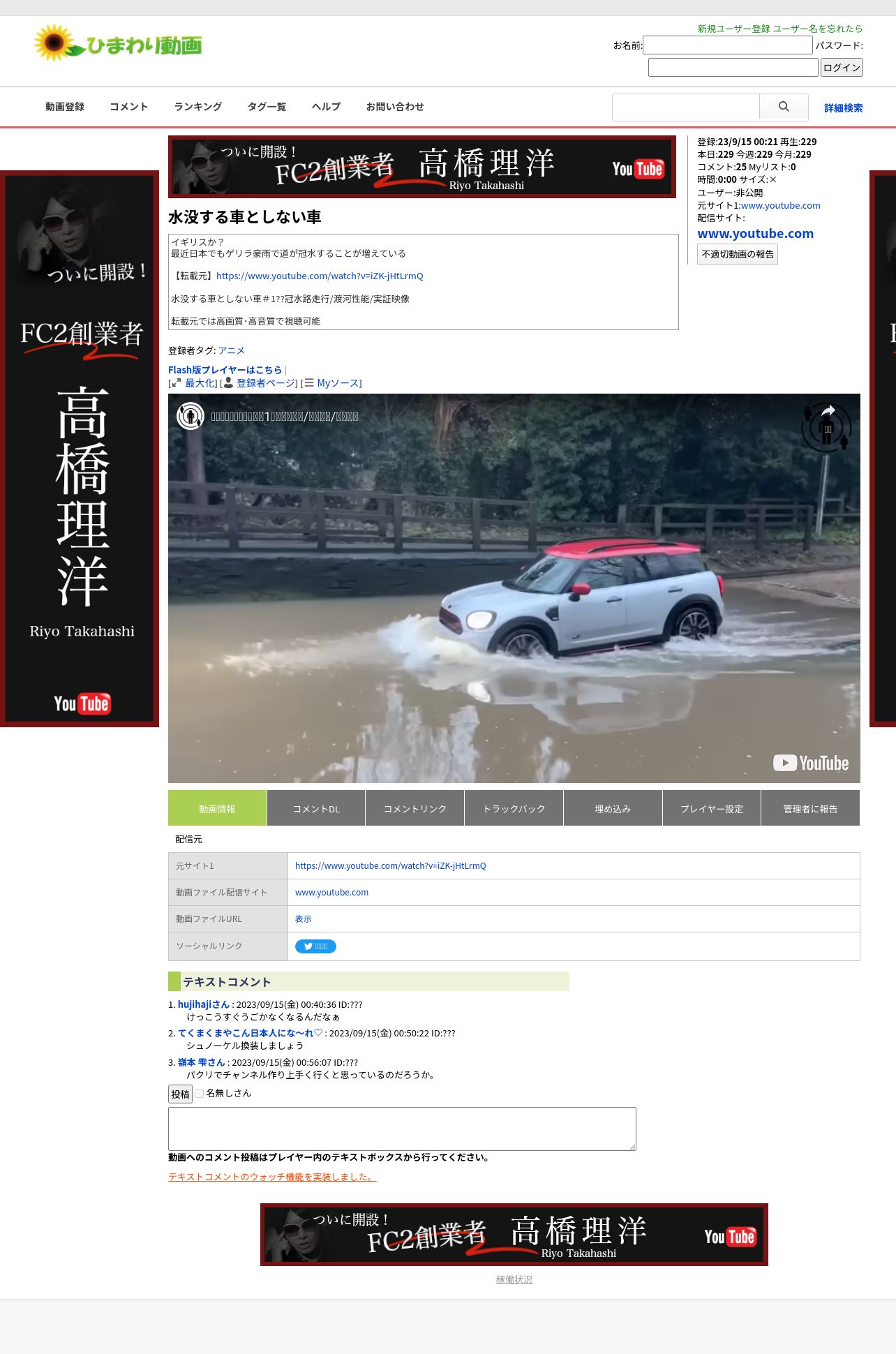Click the パスワード input field

click(733, 67)
